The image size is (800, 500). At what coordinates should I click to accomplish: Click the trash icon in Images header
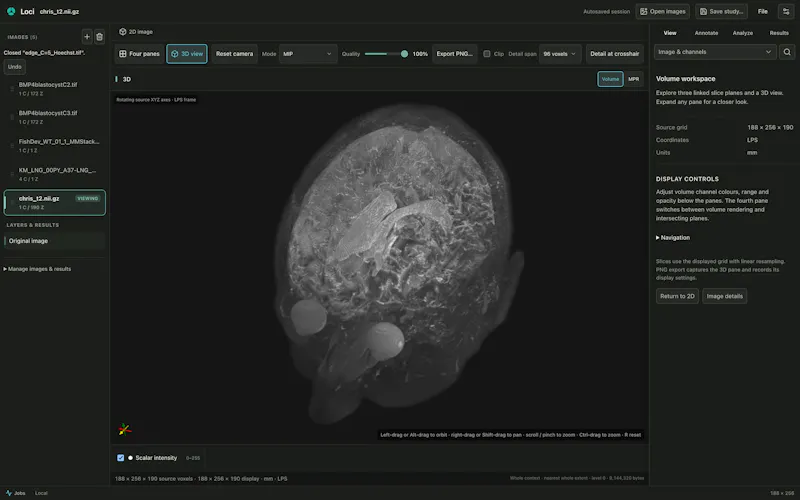tap(99, 37)
